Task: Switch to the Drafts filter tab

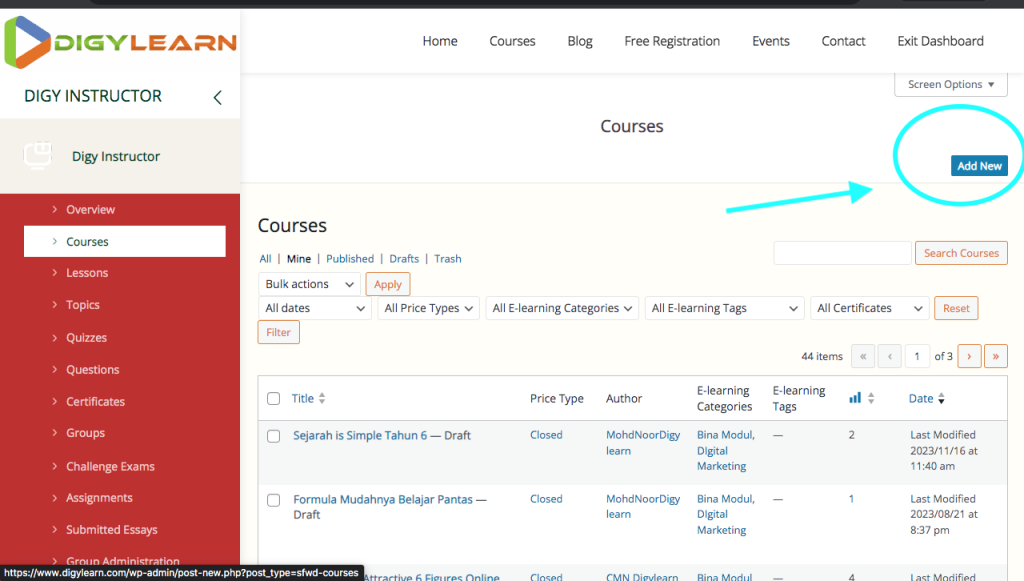Action: [x=404, y=259]
